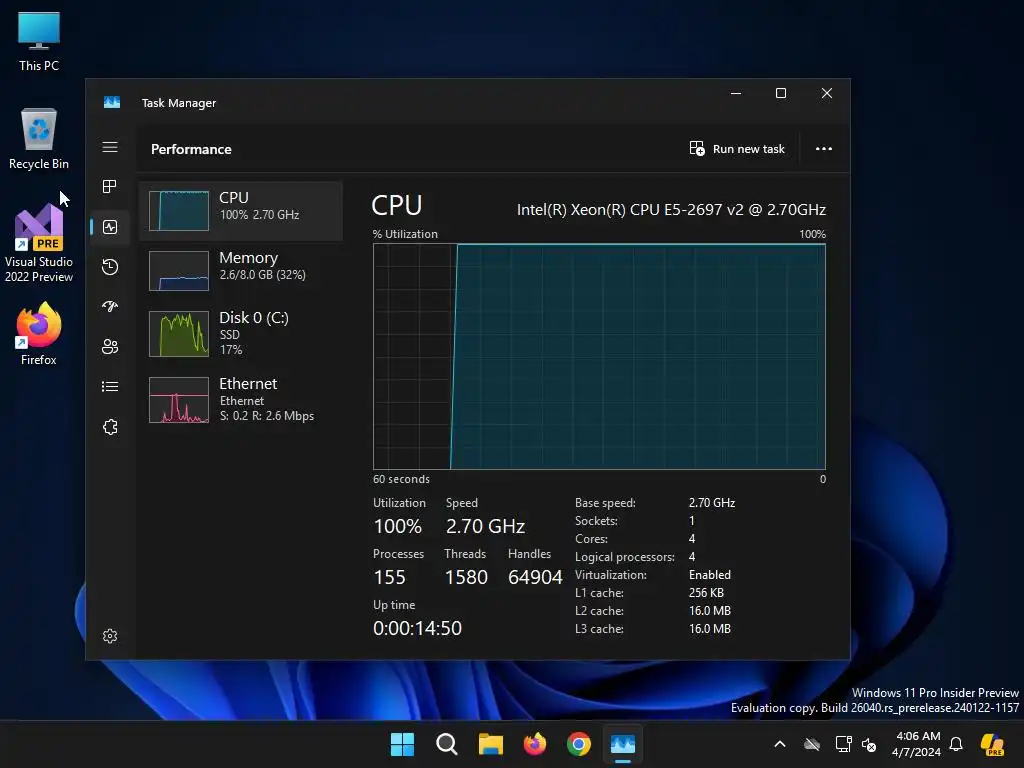Click the Processes count 155
The image size is (1024, 768).
(389, 577)
